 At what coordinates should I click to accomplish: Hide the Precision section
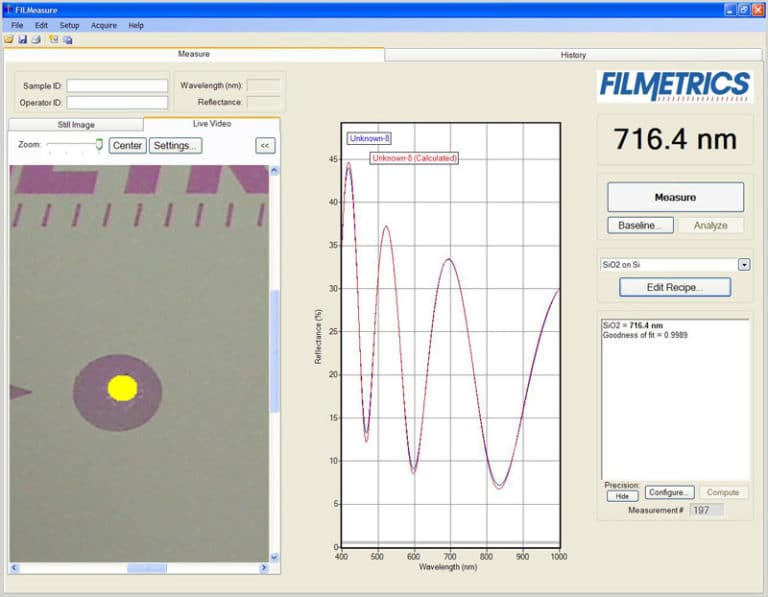pyautogui.click(x=621, y=496)
